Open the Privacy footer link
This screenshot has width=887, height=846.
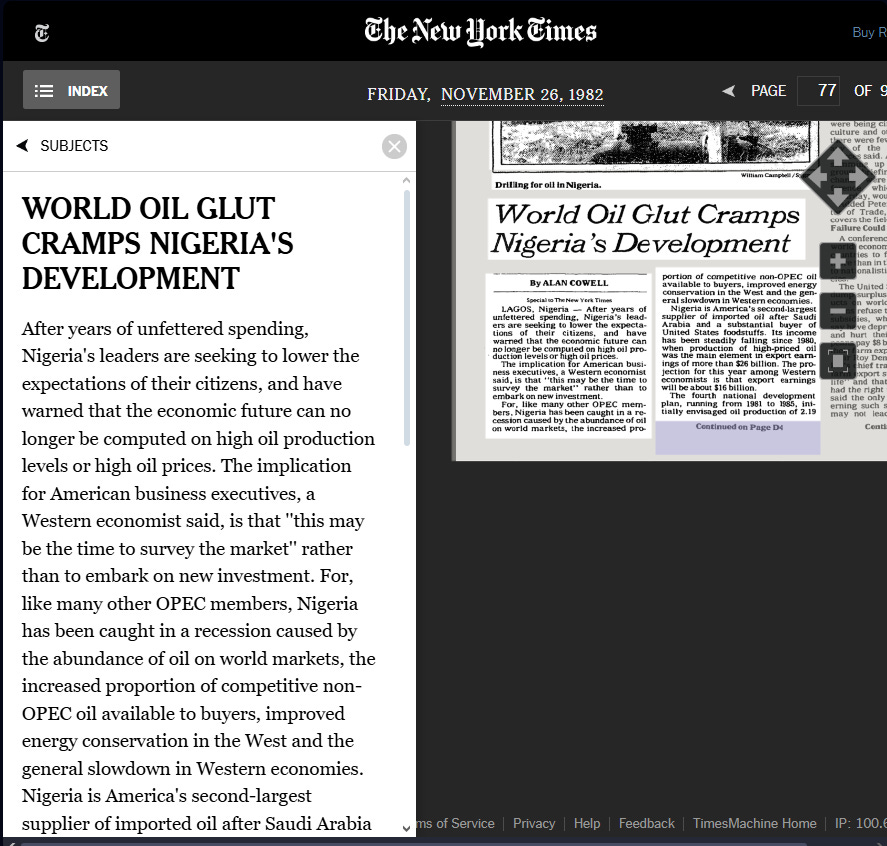[534, 823]
